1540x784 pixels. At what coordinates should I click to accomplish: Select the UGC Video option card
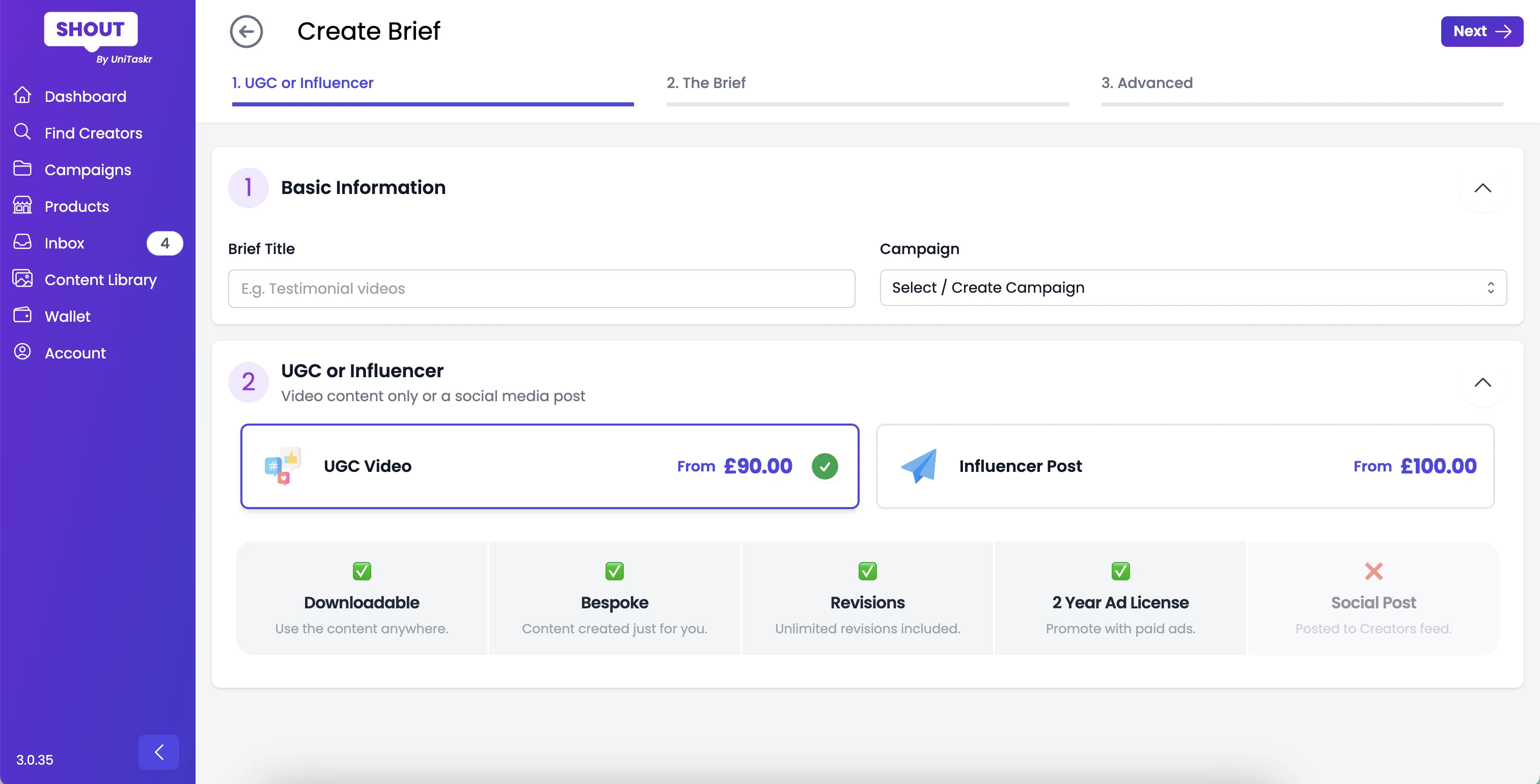[549, 466]
